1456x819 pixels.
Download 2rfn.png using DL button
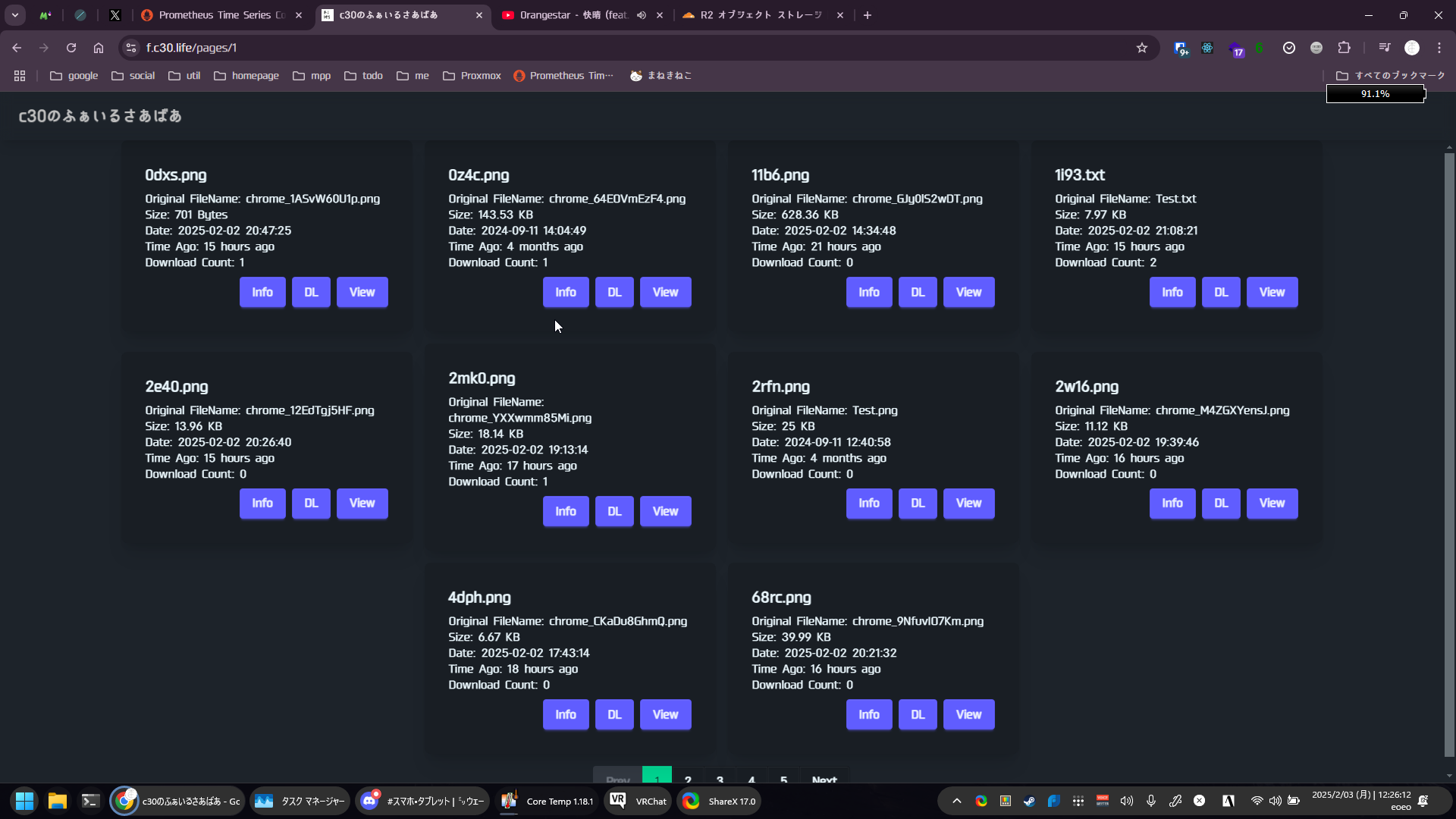coord(918,504)
